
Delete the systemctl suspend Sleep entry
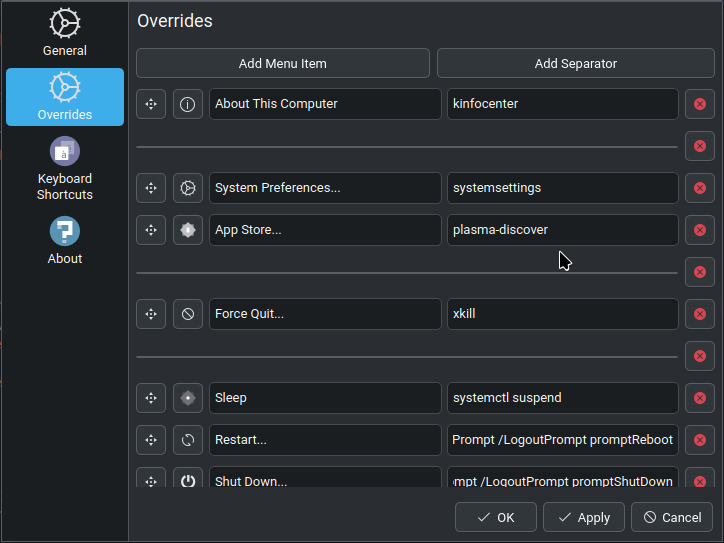tap(700, 398)
